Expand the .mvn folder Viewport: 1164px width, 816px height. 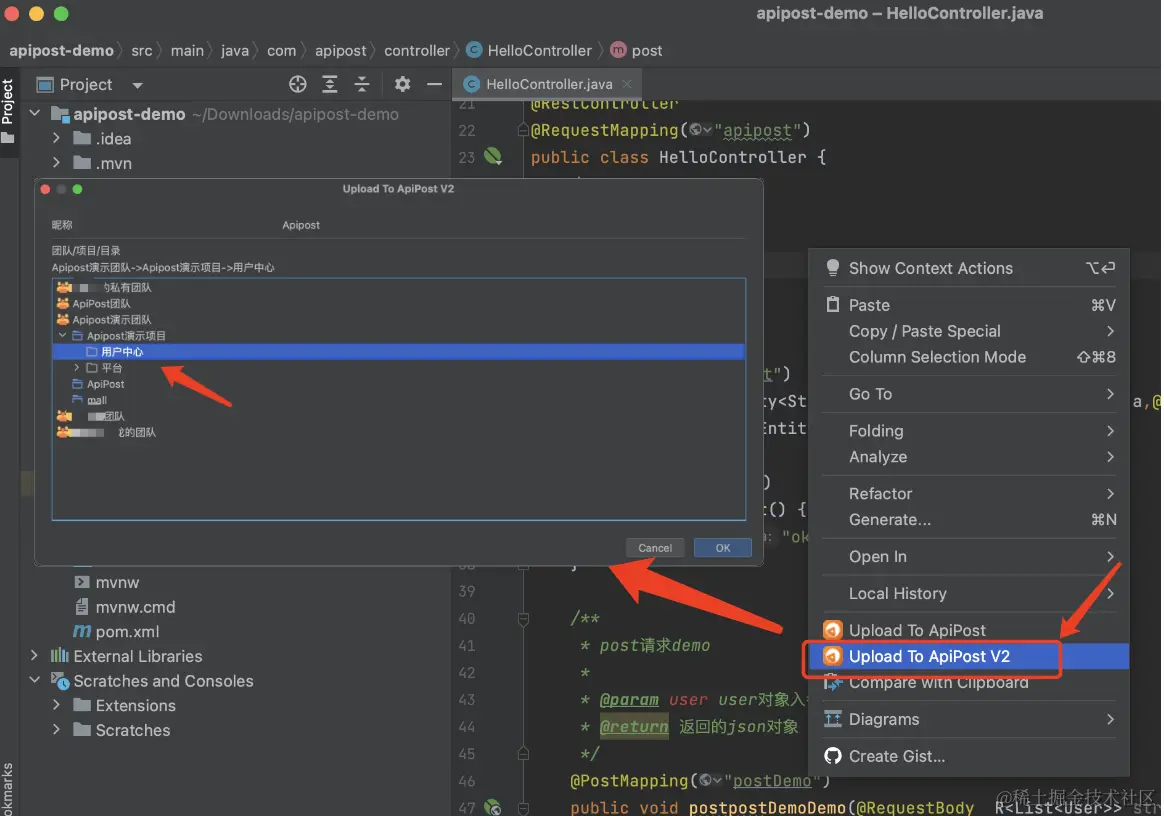pyautogui.click(x=56, y=163)
